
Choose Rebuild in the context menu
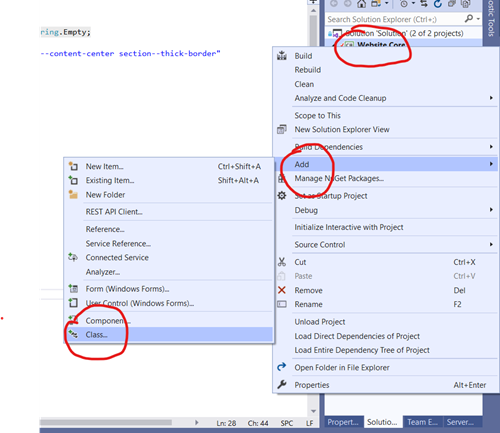tap(307, 70)
